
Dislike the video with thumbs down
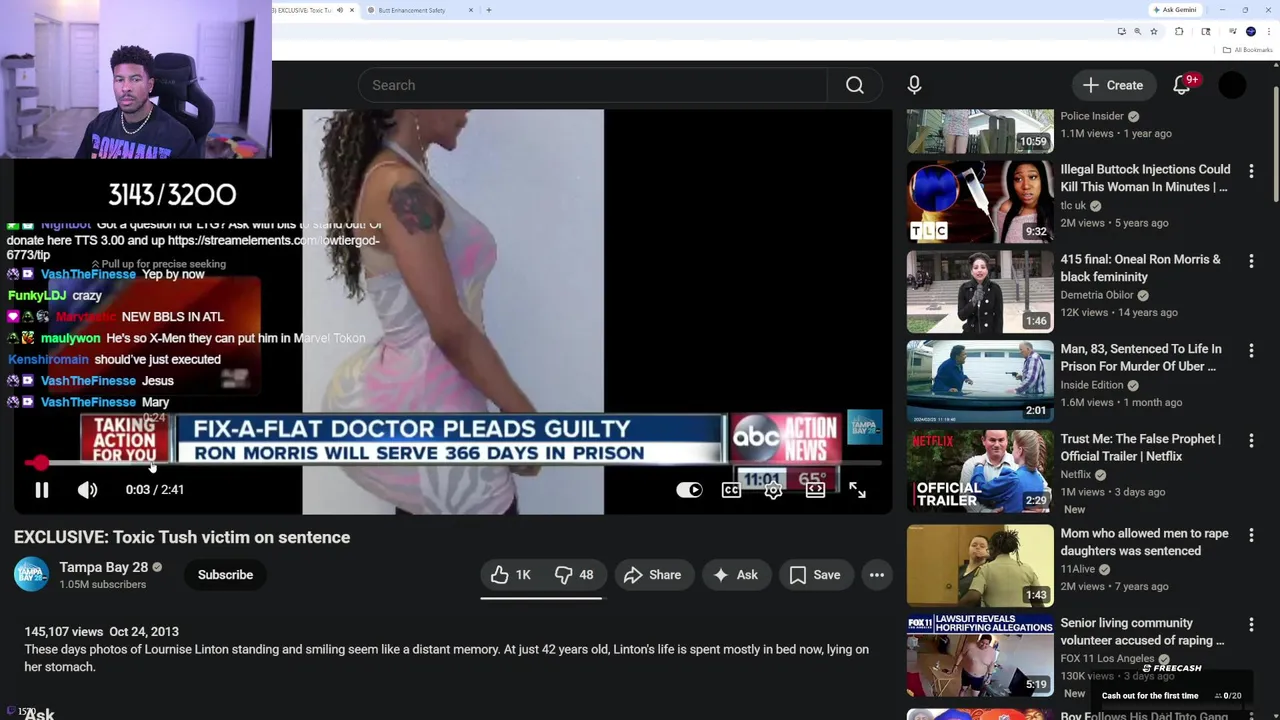[x=574, y=575]
